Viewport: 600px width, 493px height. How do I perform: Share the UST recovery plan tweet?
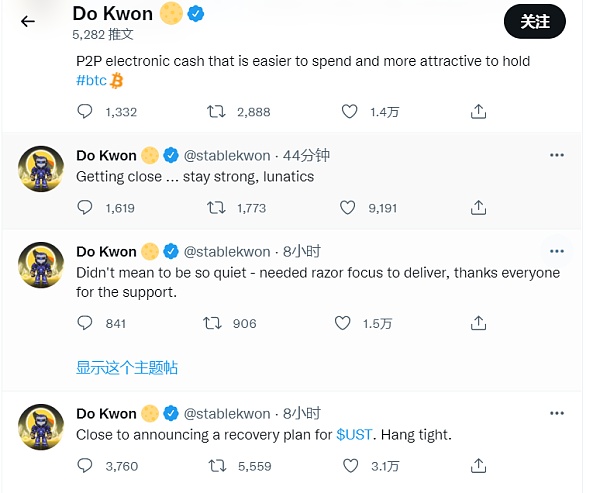pyautogui.click(x=479, y=465)
